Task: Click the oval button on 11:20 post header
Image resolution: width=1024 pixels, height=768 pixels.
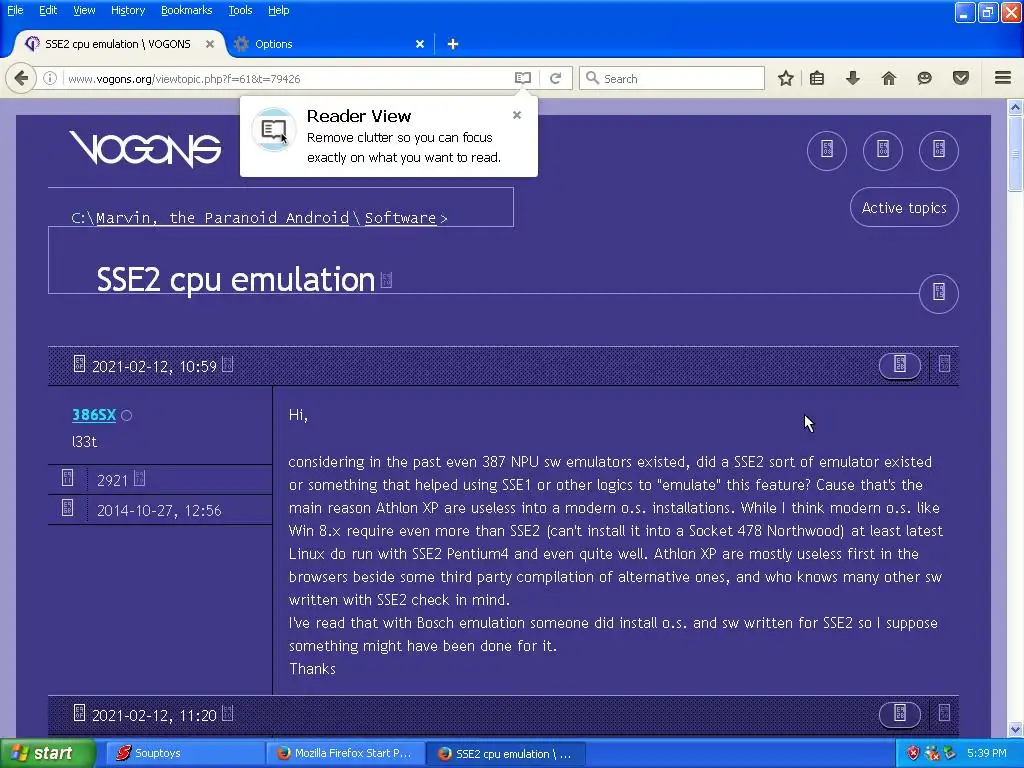Action: 900,714
